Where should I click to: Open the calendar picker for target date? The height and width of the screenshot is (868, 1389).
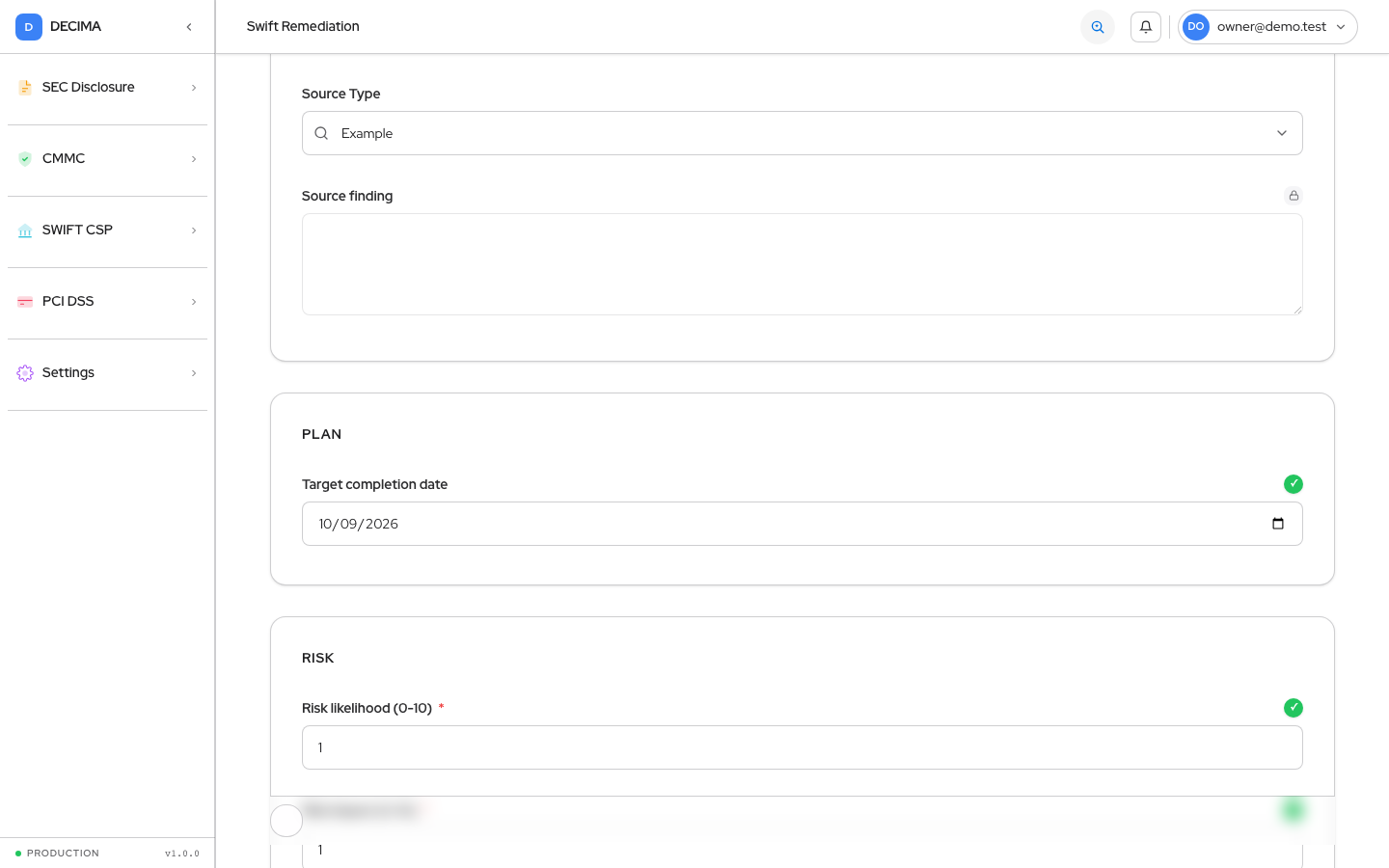(x=1278, y=524)
